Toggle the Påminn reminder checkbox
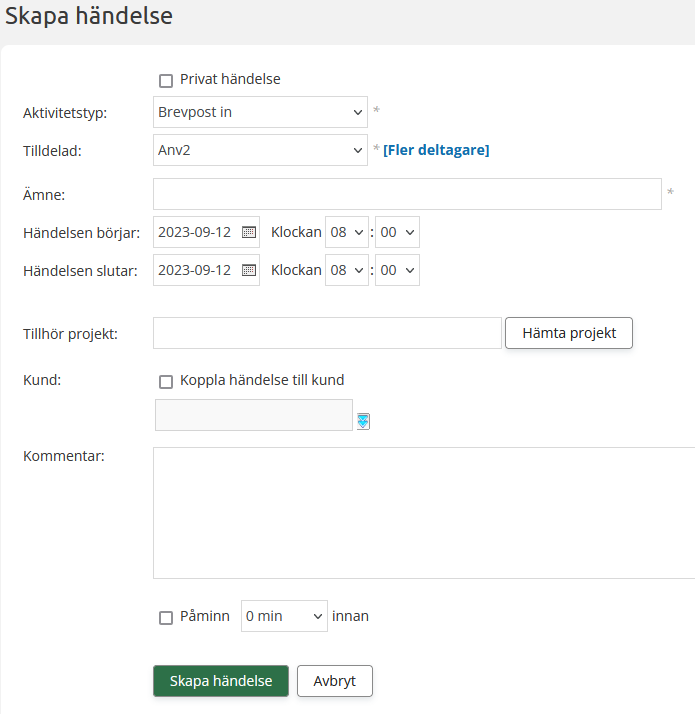695x714 pixels. [x=166, y=618]
